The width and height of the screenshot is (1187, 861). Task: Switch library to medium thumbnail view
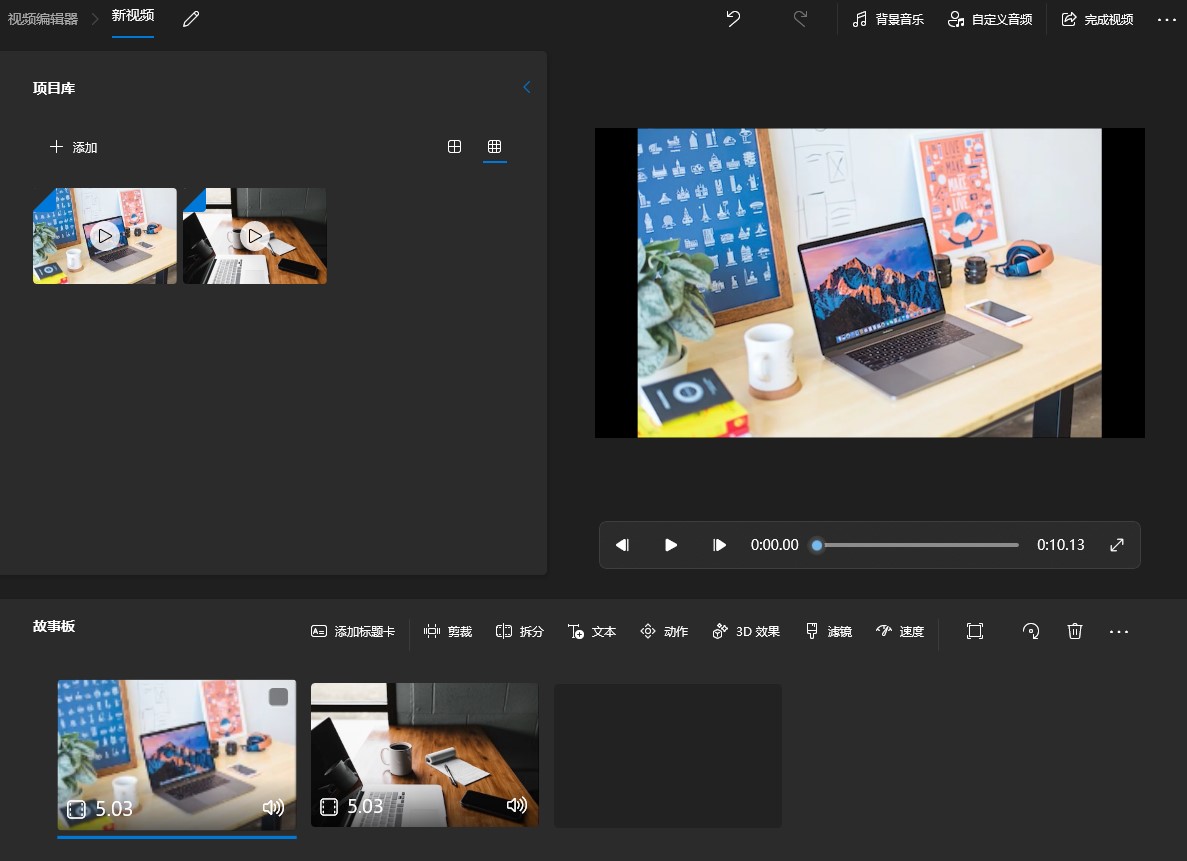click(x=454, y=147)
